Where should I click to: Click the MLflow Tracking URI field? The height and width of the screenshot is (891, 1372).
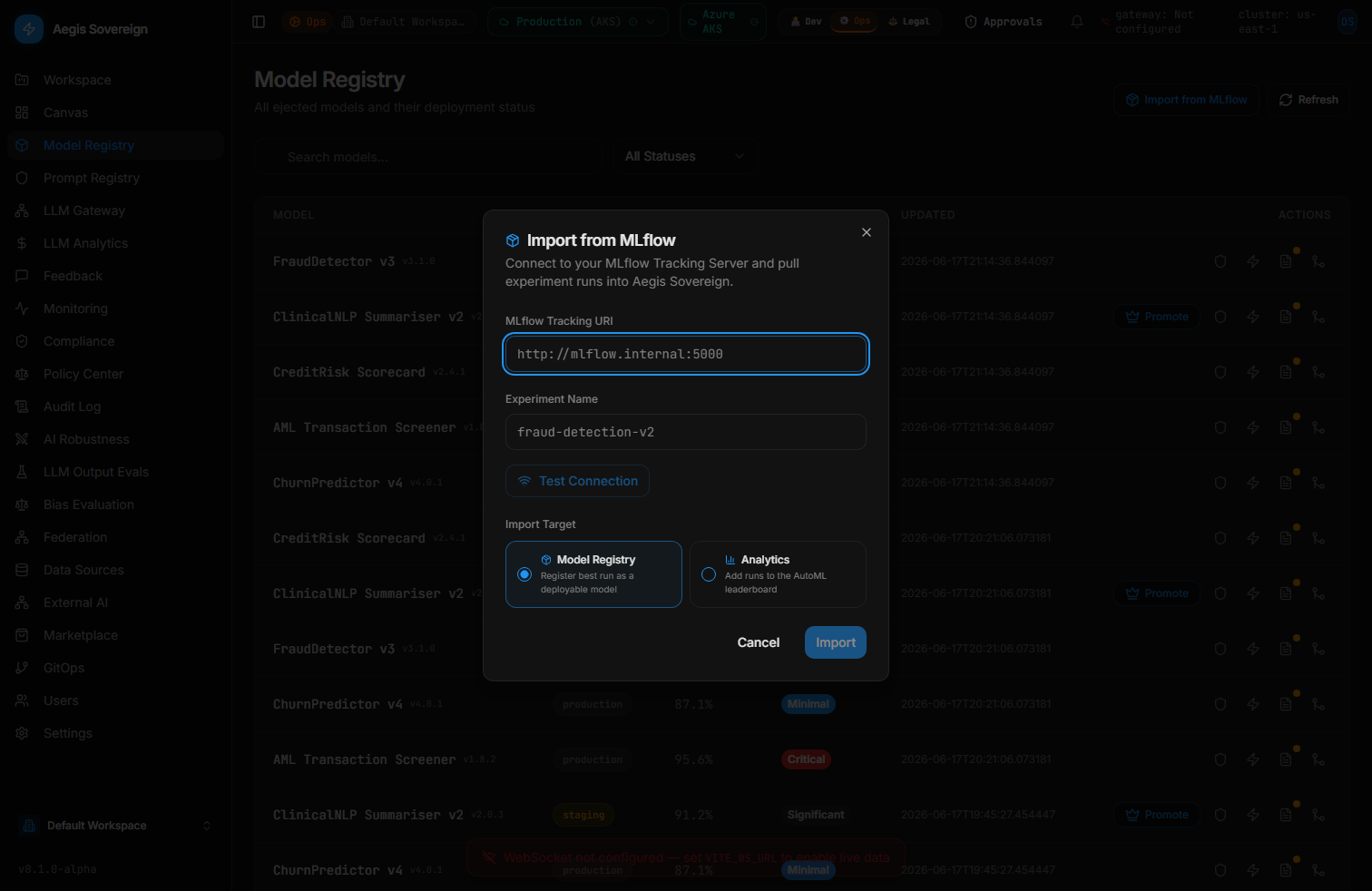click(x=686, y=354)
